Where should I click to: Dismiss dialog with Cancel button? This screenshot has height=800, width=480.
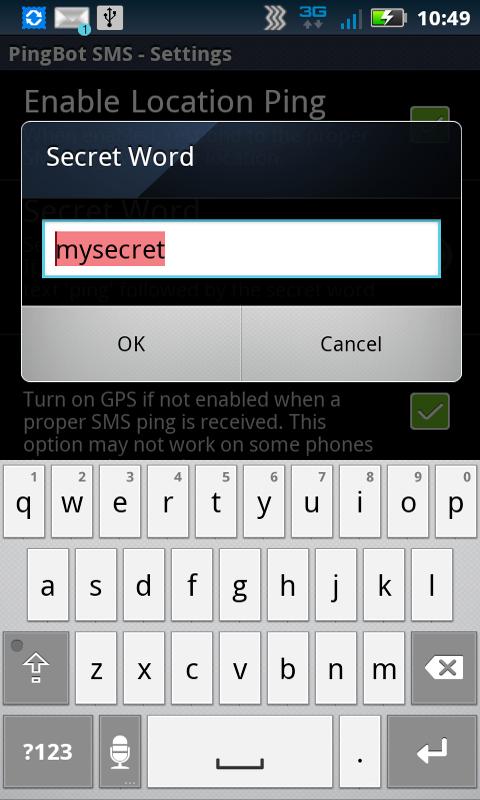pos(351,343)
